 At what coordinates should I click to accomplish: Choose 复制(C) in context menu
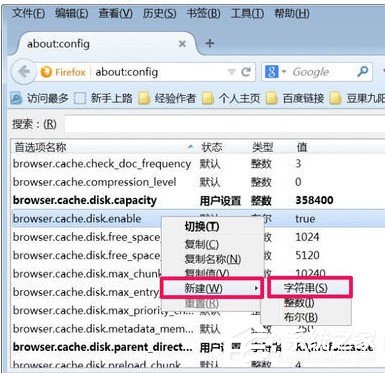tap(213, 244)
